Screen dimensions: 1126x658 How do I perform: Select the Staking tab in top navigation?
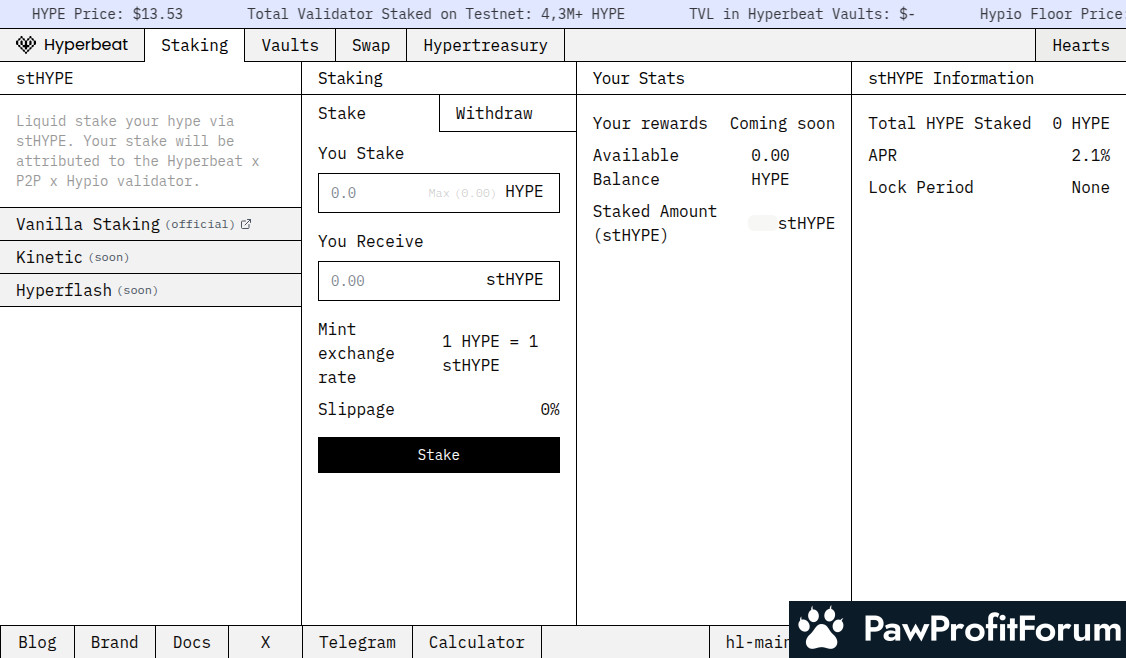coord(194,45)
